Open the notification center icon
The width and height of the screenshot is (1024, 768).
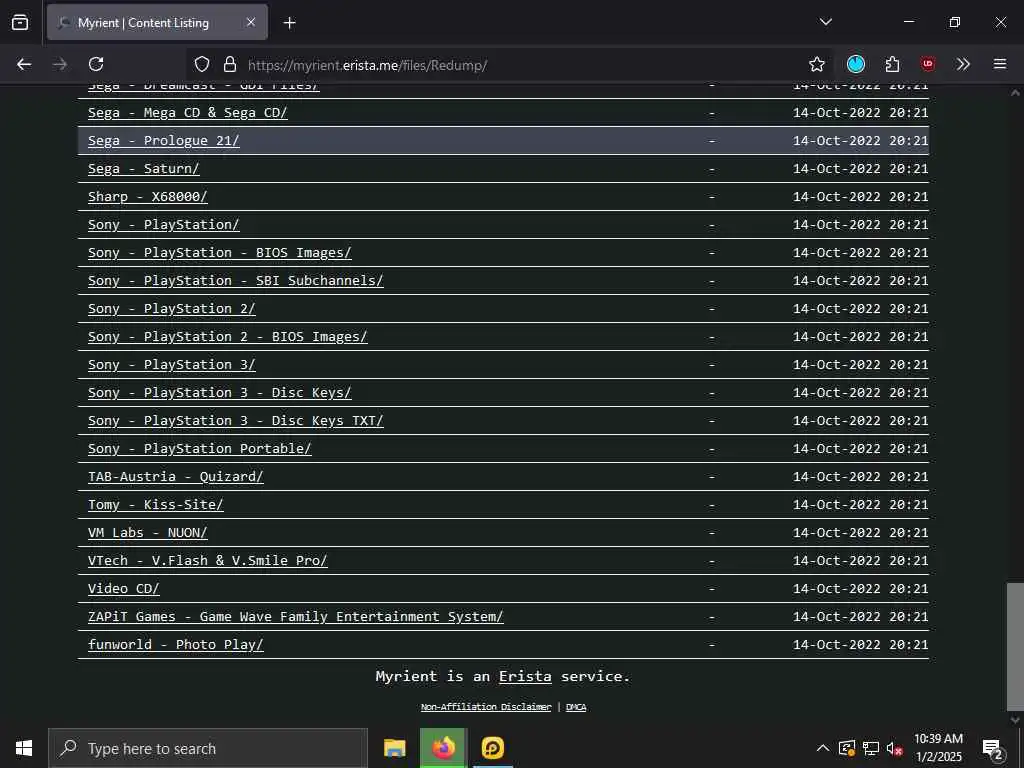coord(993,750)
